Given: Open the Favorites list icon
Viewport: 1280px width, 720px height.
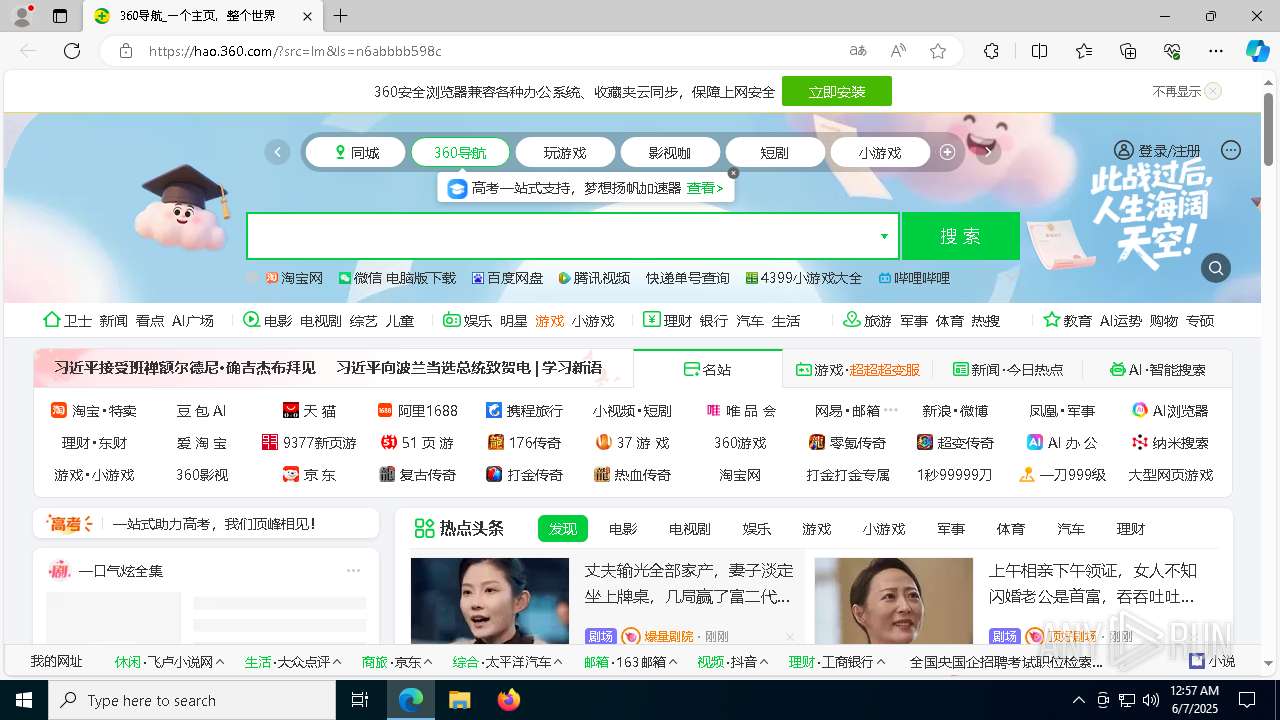Looking at the screenshot, I should point(1084,51).
